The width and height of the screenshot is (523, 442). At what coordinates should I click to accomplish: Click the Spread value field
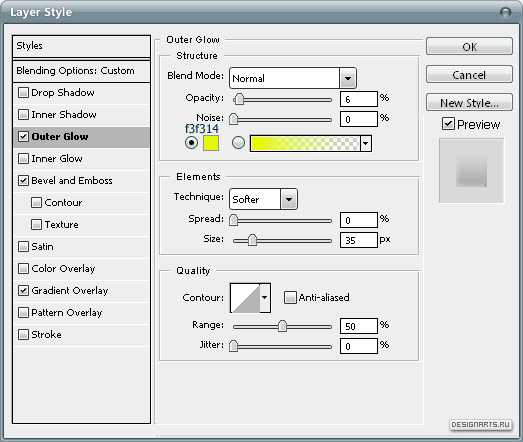[x=359, y=220]
